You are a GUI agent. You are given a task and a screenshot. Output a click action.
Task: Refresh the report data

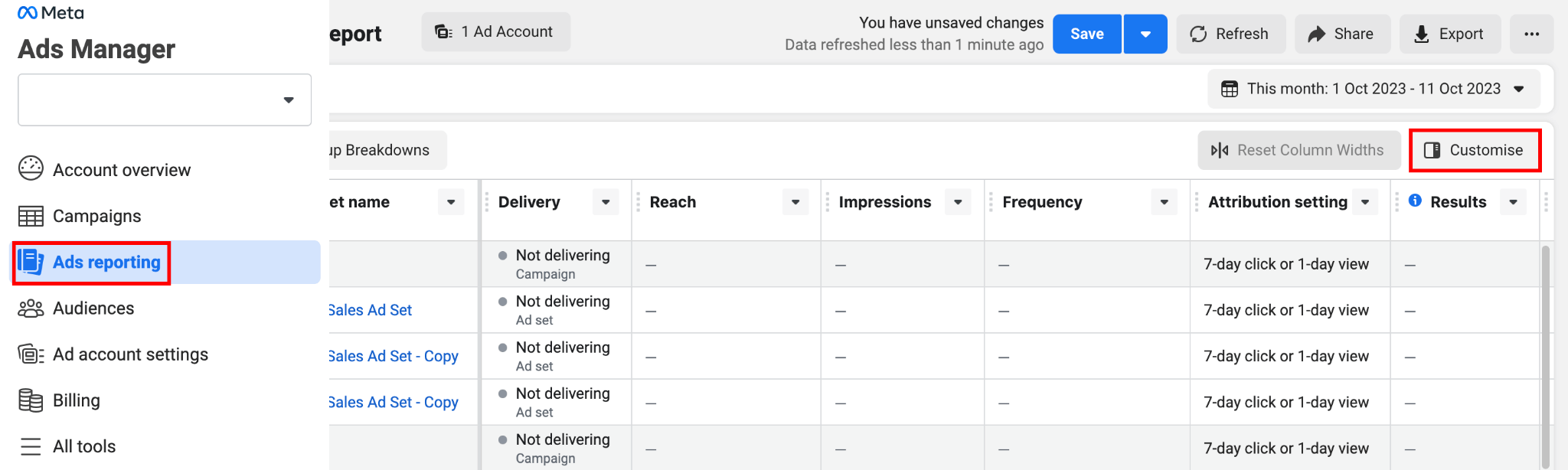(x=1230, y=34)
